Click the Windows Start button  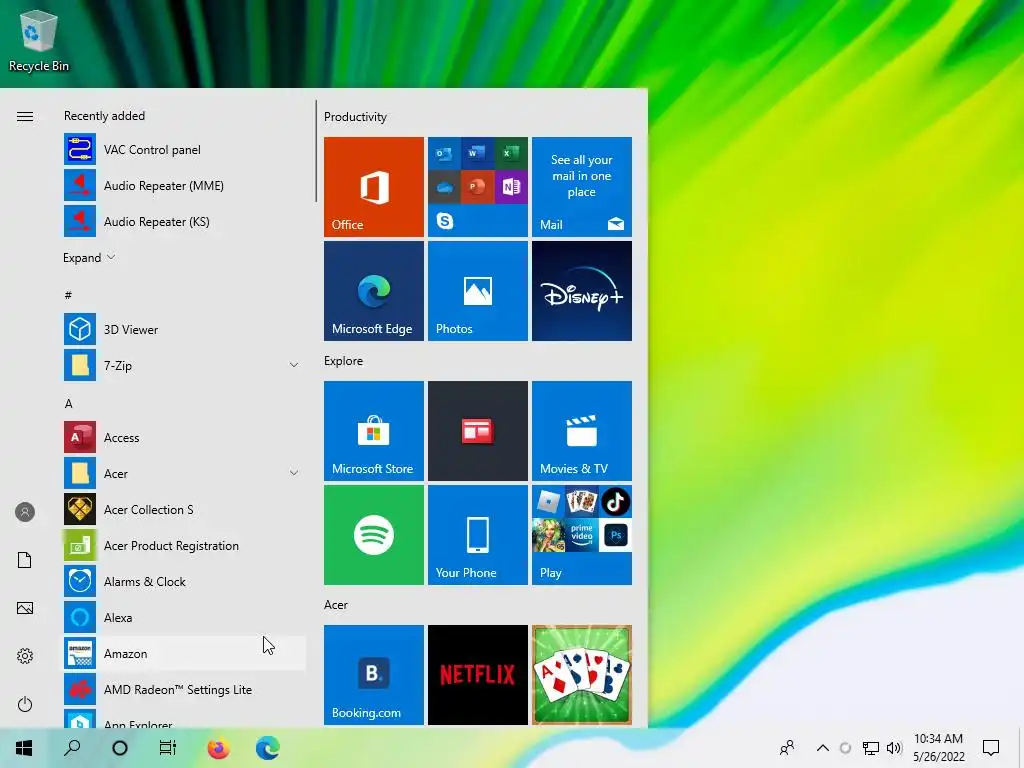click(x=24, y=748)
